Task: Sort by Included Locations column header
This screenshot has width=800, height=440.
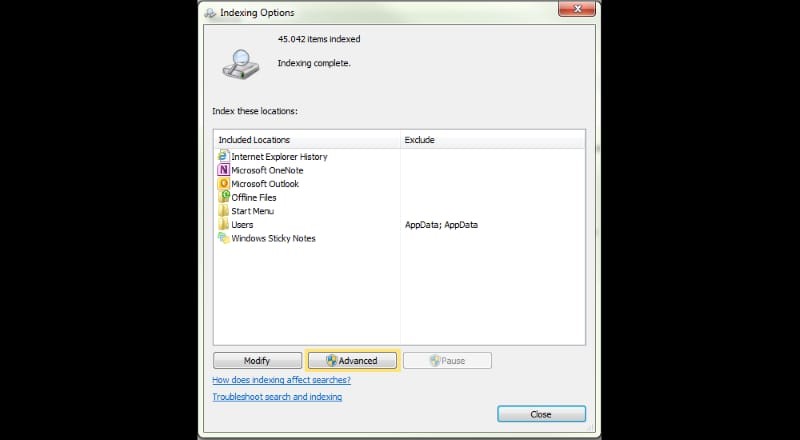Action: click(307, 139)
